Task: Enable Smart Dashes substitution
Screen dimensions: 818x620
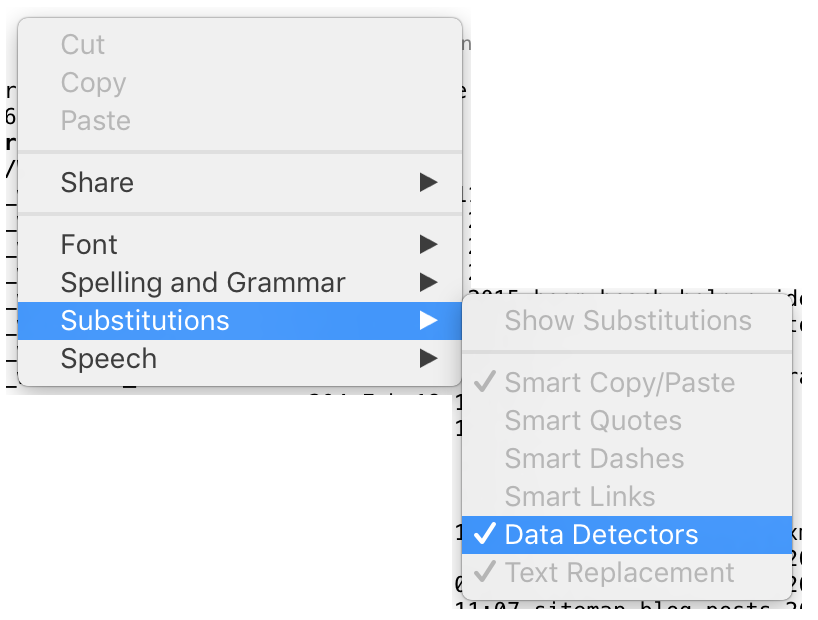Action: (627, 459)
